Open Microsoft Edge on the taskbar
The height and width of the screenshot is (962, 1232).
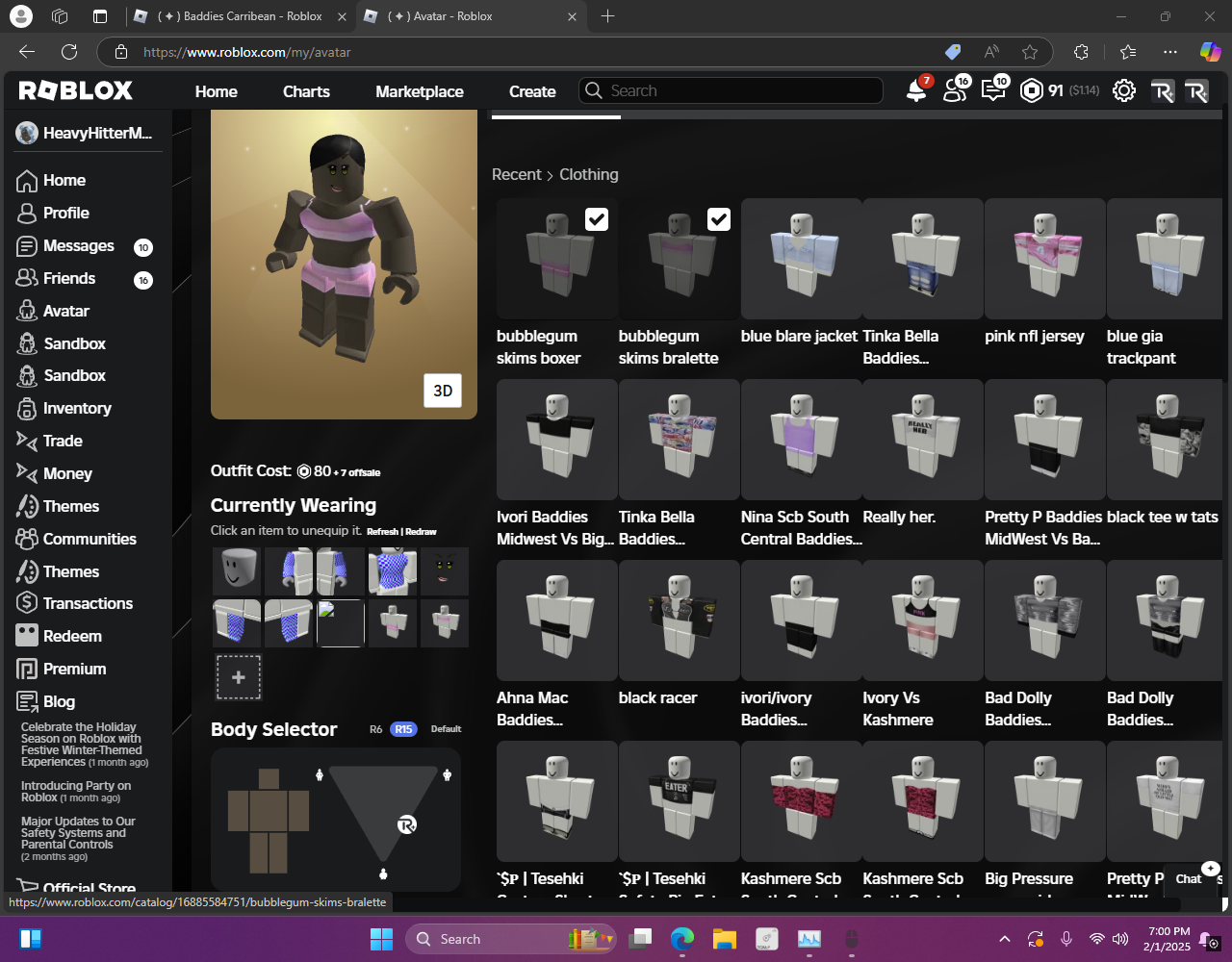click(681, 939)
